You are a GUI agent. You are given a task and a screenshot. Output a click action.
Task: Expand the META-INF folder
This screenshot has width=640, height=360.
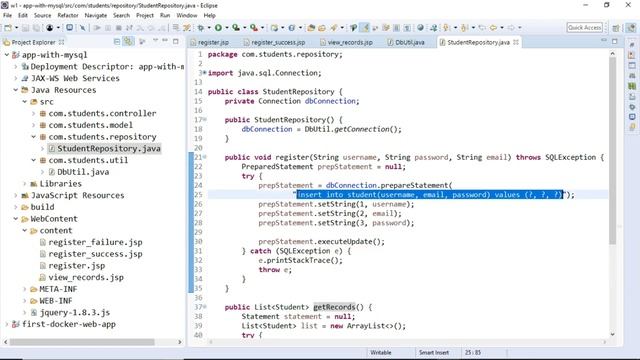[x=24, y=289]
